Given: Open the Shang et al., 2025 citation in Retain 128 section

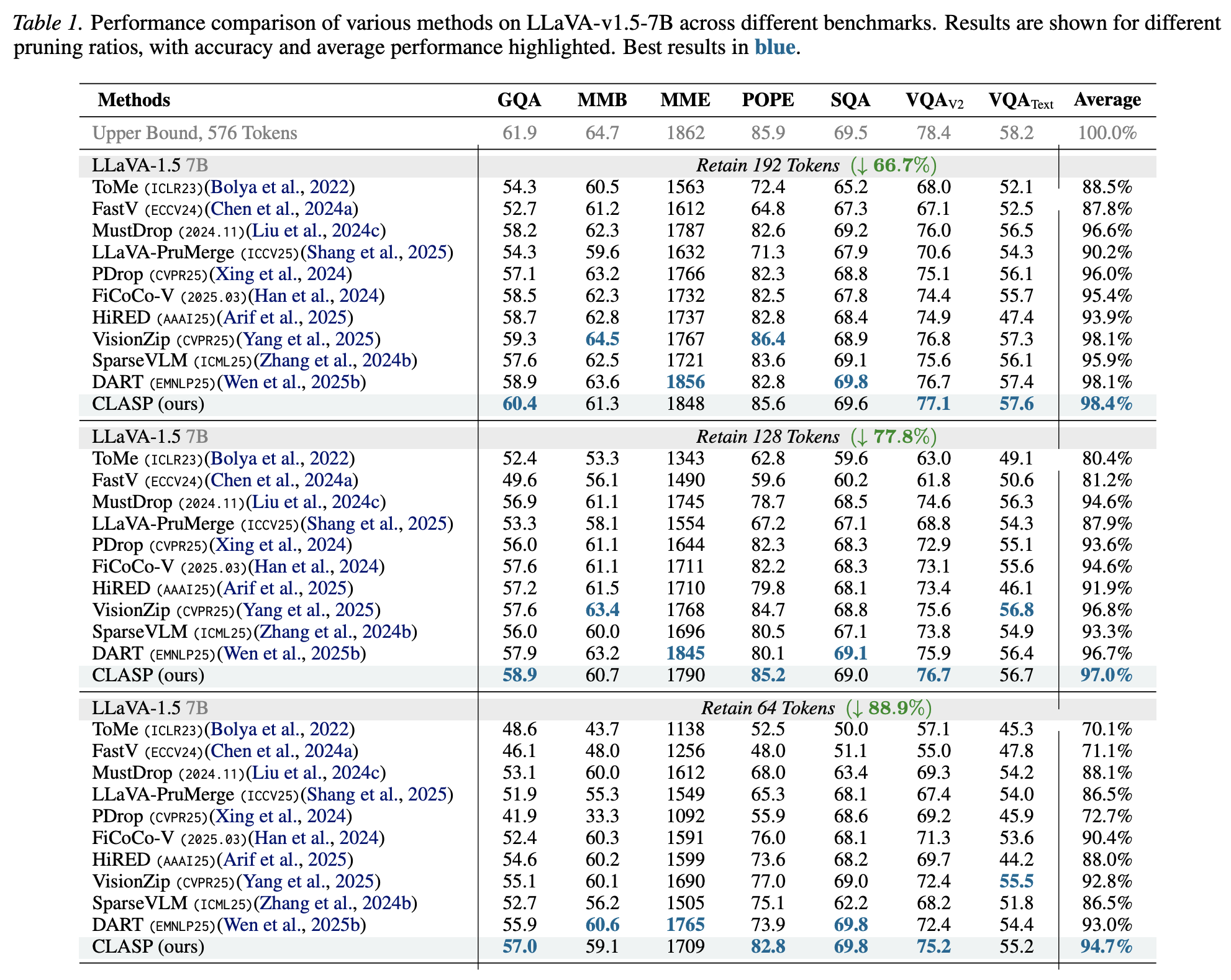Looking at the screenshot, I should pos(377,524).
